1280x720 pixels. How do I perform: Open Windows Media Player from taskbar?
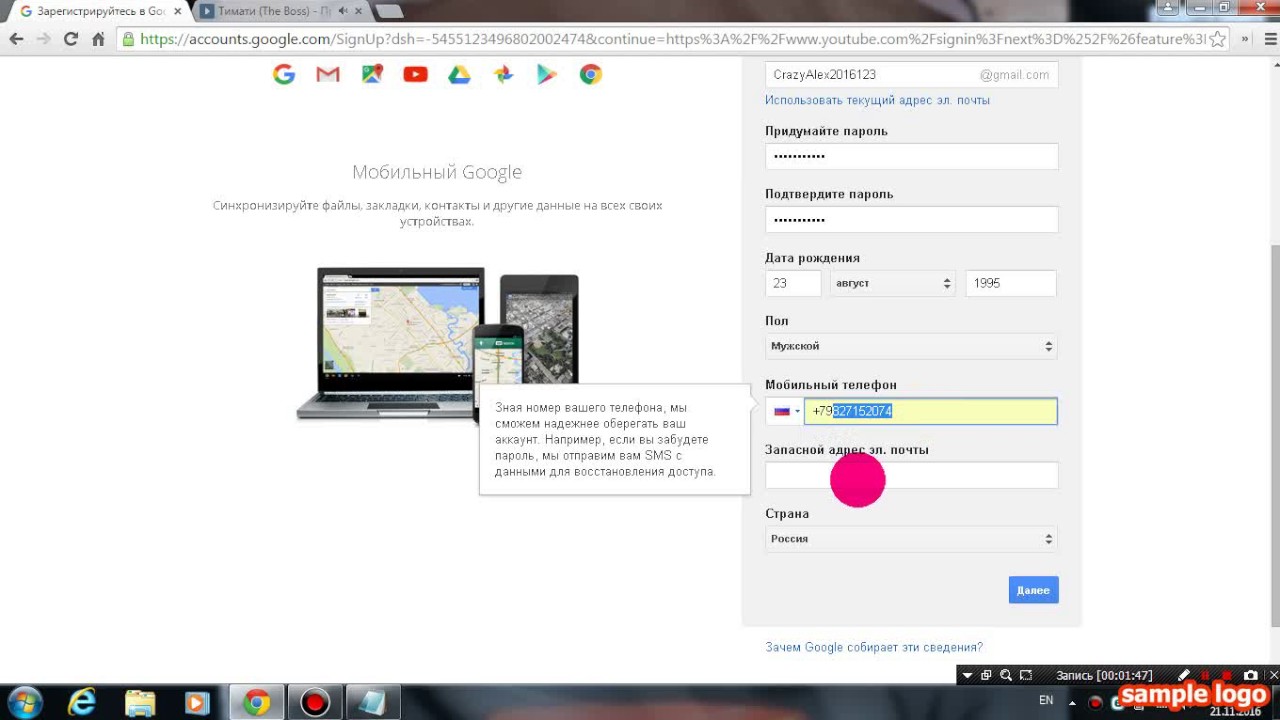[x=198, y=703]
